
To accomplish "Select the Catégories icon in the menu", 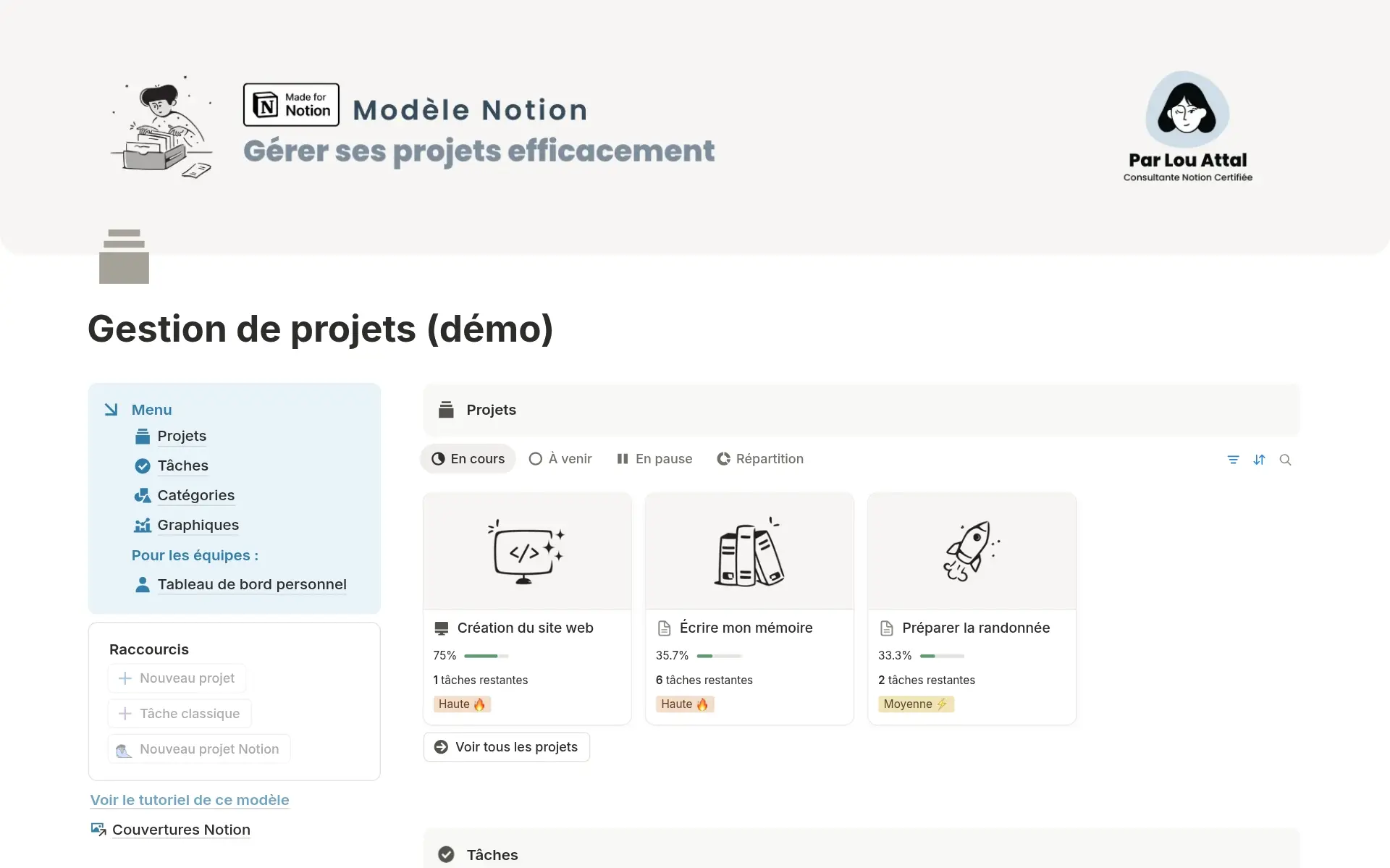I will (142, 495).
